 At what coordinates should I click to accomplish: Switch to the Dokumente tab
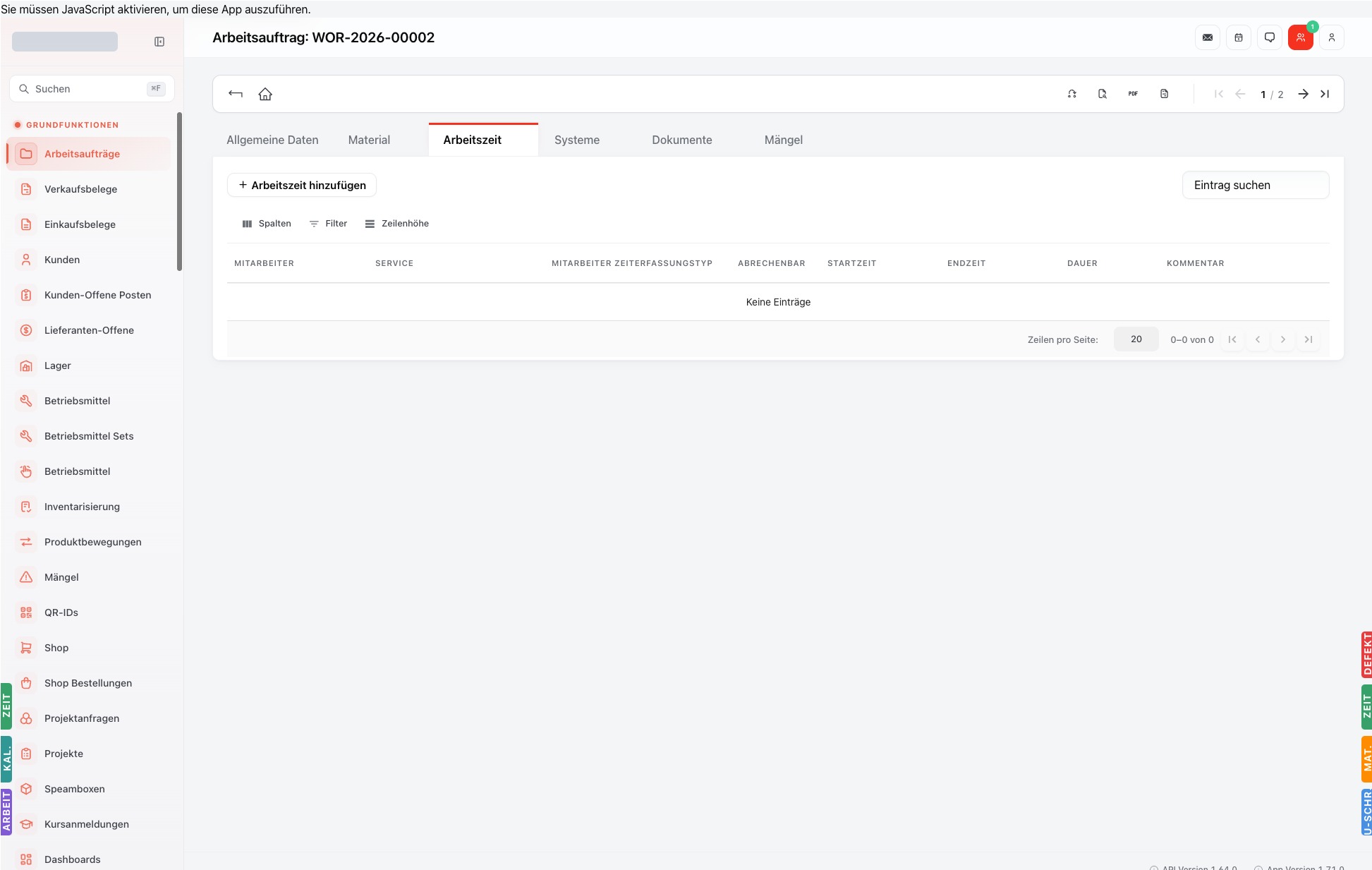click(x=682, y=140)
